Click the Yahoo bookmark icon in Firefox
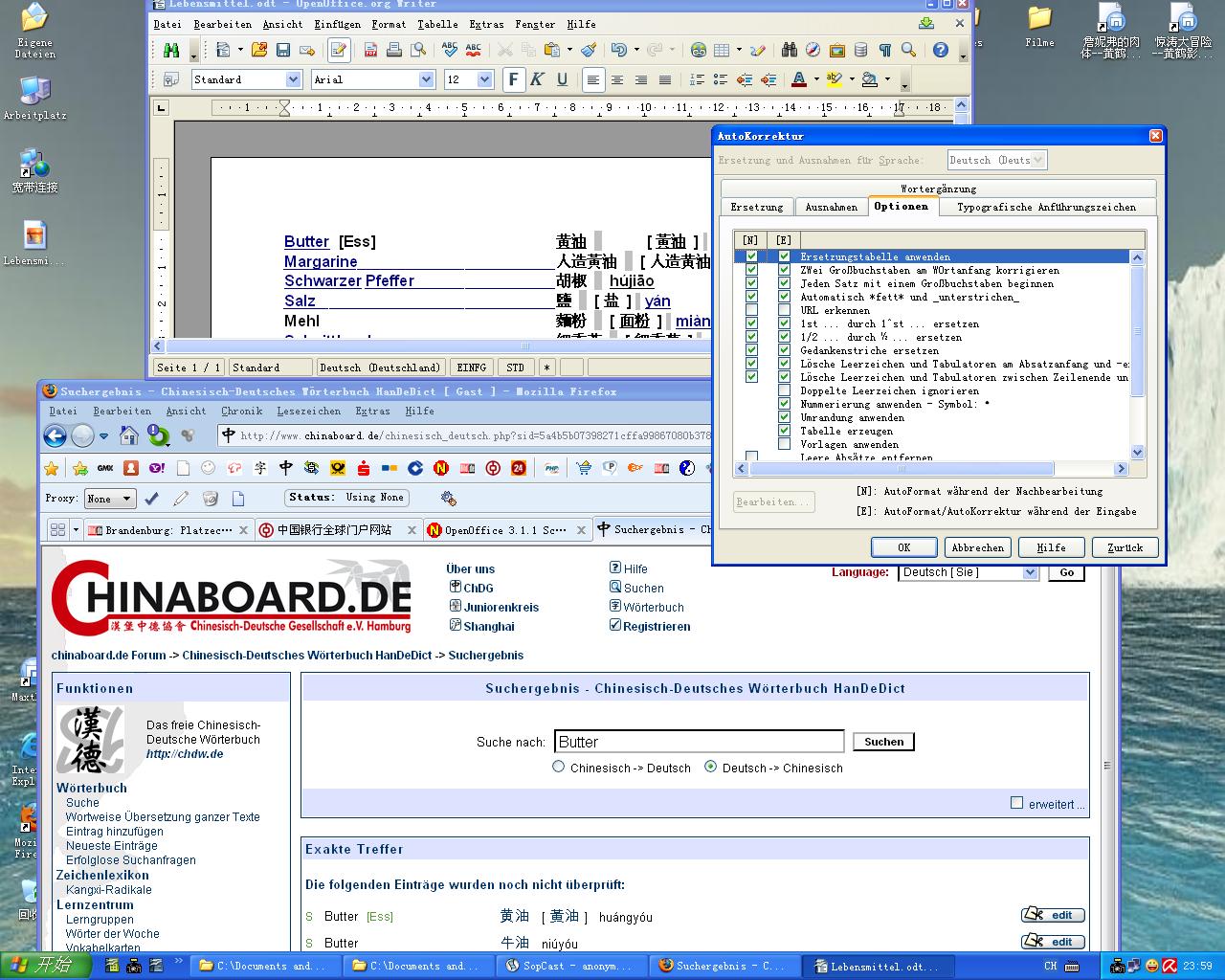1225x980 pixels. pos(156,468)
